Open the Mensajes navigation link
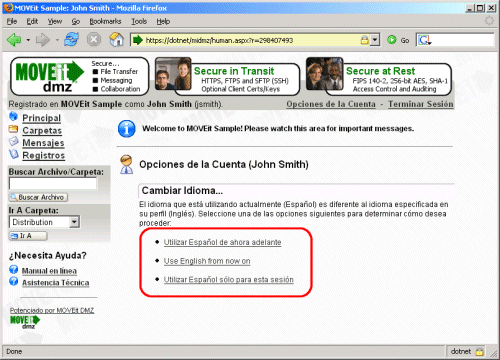This screenshot has width=500, height=360. pyautogui.click(x=43, y=143)
